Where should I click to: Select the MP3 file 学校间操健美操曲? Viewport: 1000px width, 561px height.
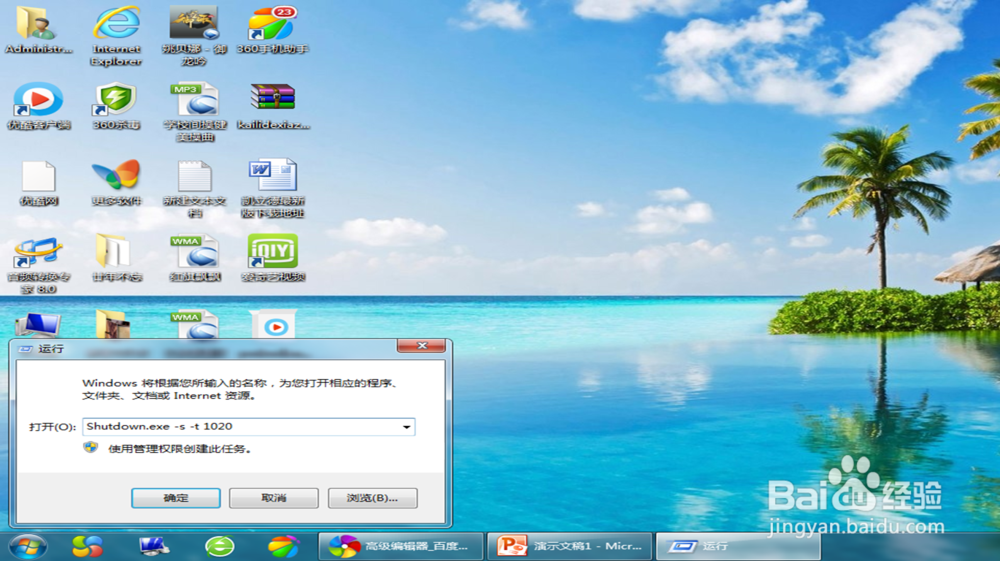pyautogui.click(x=195, y=112)
